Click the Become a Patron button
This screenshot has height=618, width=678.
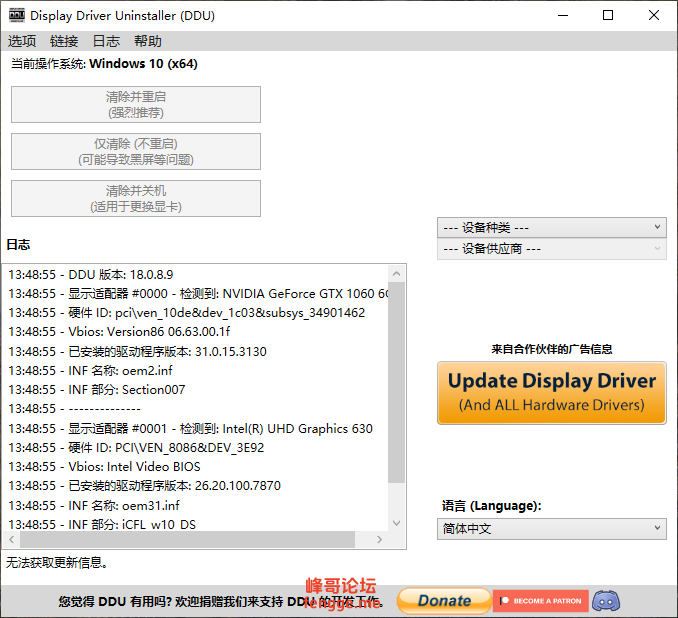[540, 601]
